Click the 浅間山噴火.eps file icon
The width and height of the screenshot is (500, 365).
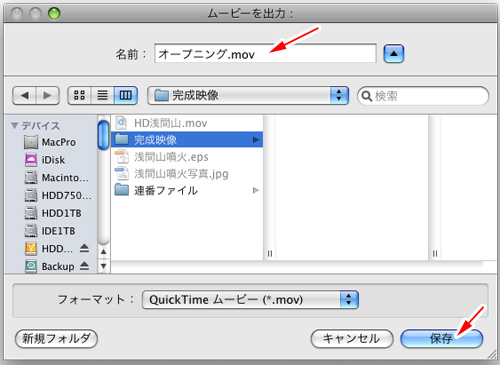[x=122, y=157]
